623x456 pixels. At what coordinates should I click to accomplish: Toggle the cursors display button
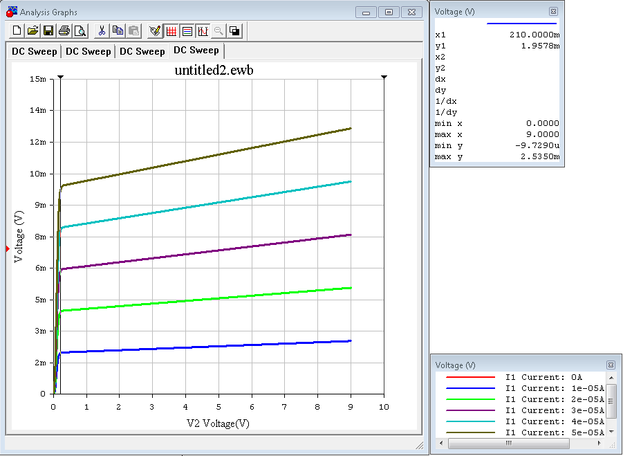201,31
